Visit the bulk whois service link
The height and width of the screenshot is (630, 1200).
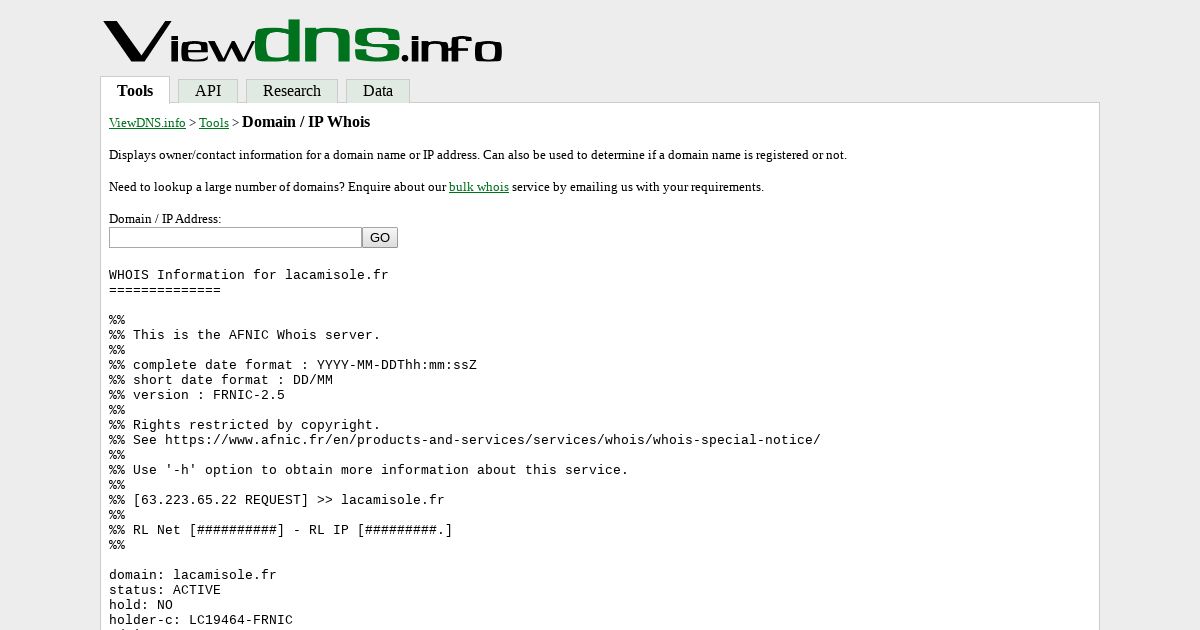coord(479,187)
